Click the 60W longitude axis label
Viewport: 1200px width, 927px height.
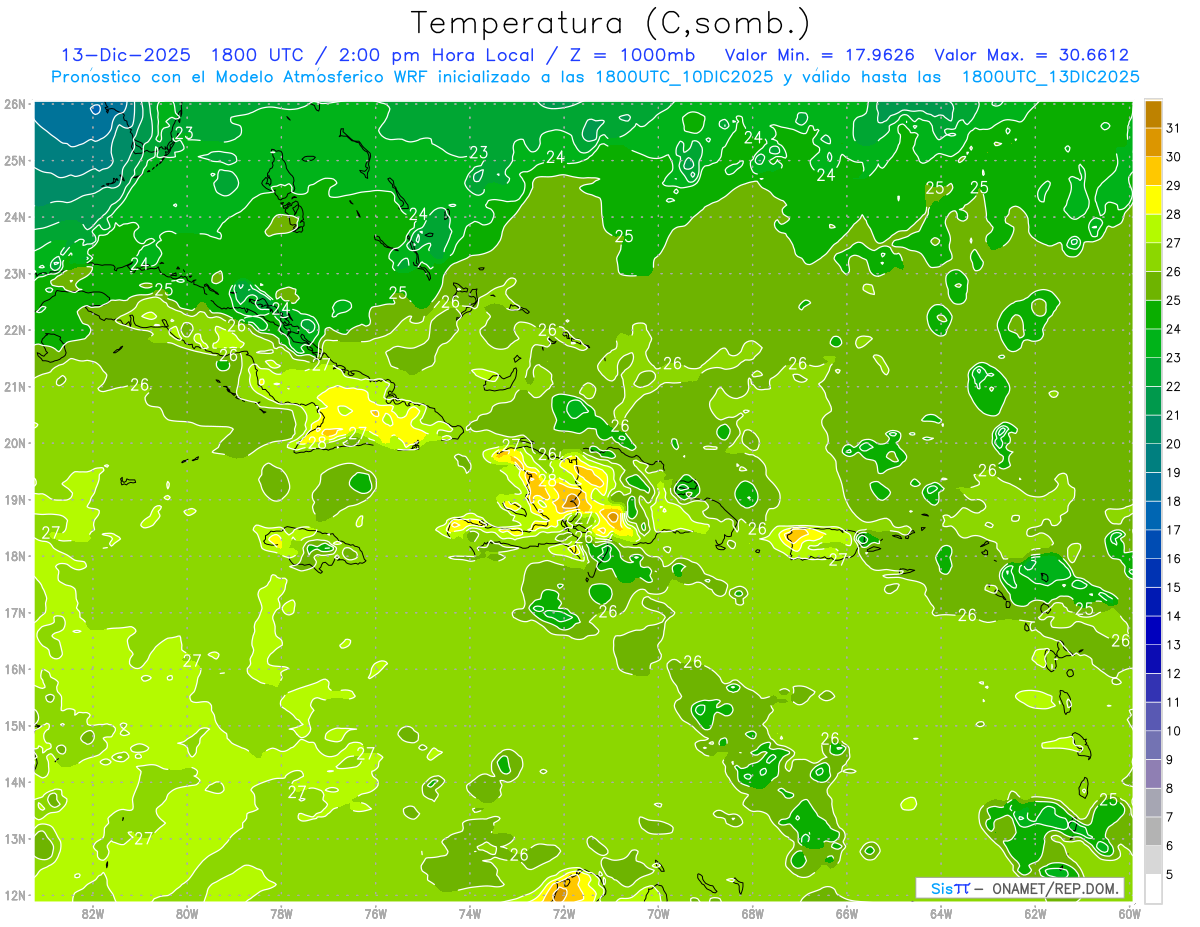[1129, 913]
